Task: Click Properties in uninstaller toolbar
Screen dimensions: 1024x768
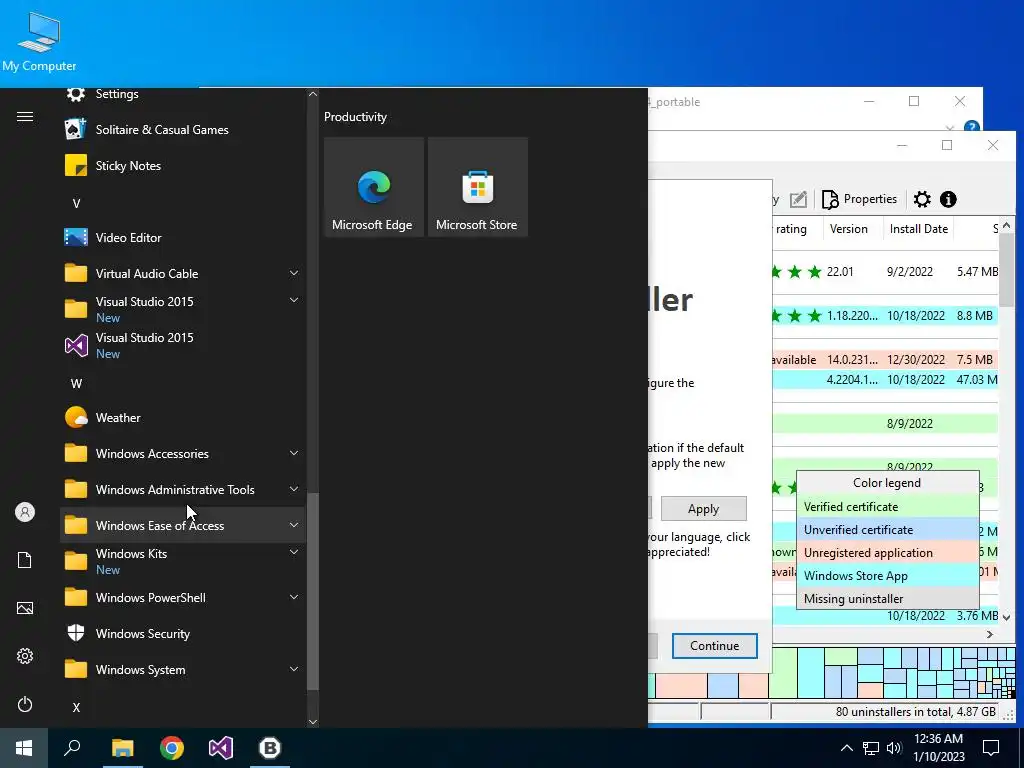Action: coord(859,199)
